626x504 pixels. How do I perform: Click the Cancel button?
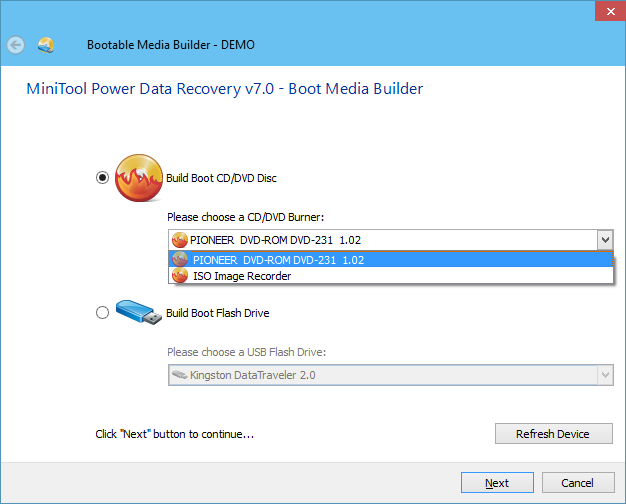(578, 483)
